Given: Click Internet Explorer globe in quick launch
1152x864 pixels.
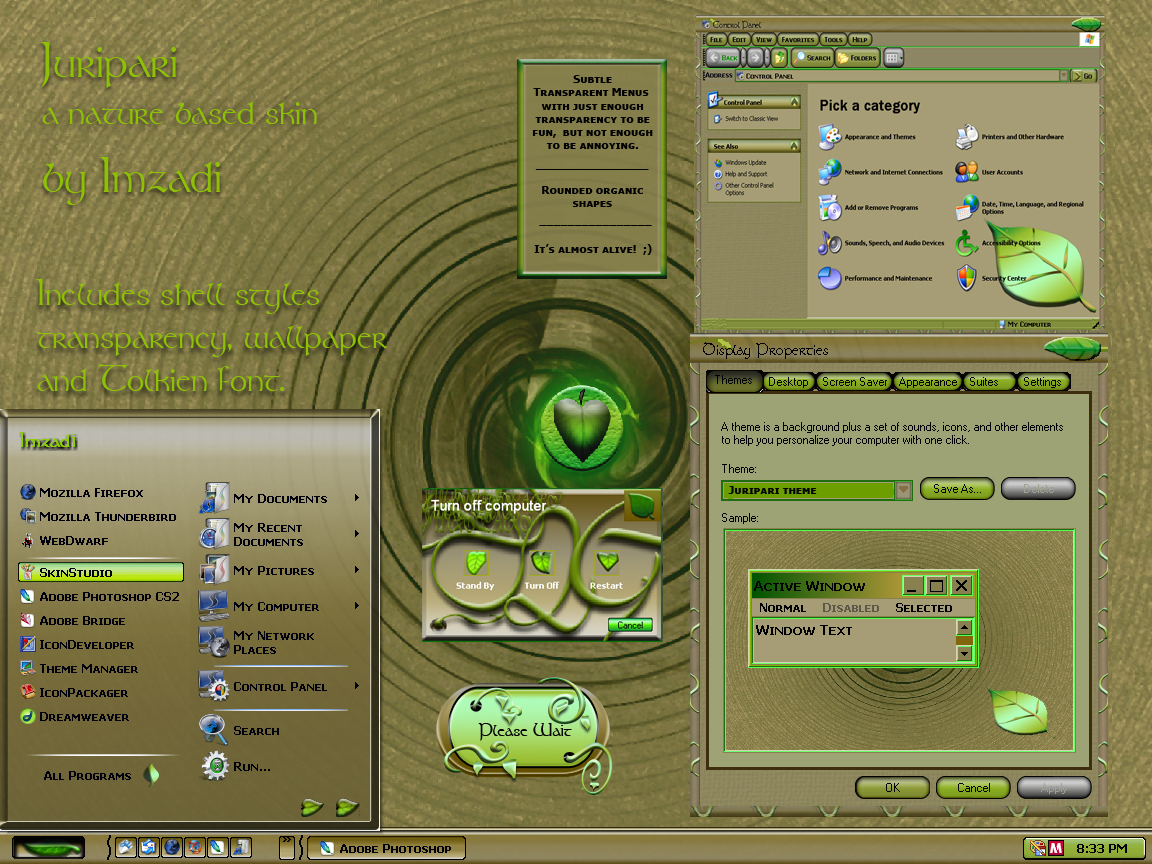Looking at the screenshot, I should click(172, 847).
